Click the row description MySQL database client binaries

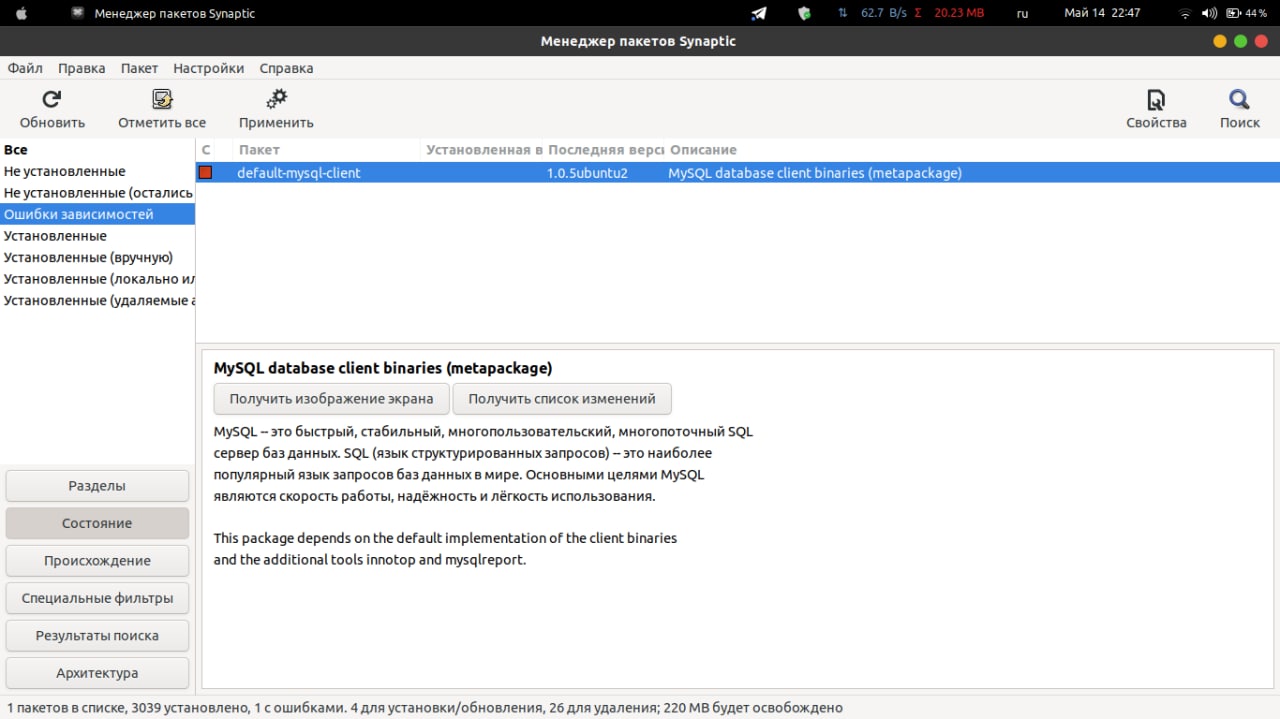(x=815, y=173)
